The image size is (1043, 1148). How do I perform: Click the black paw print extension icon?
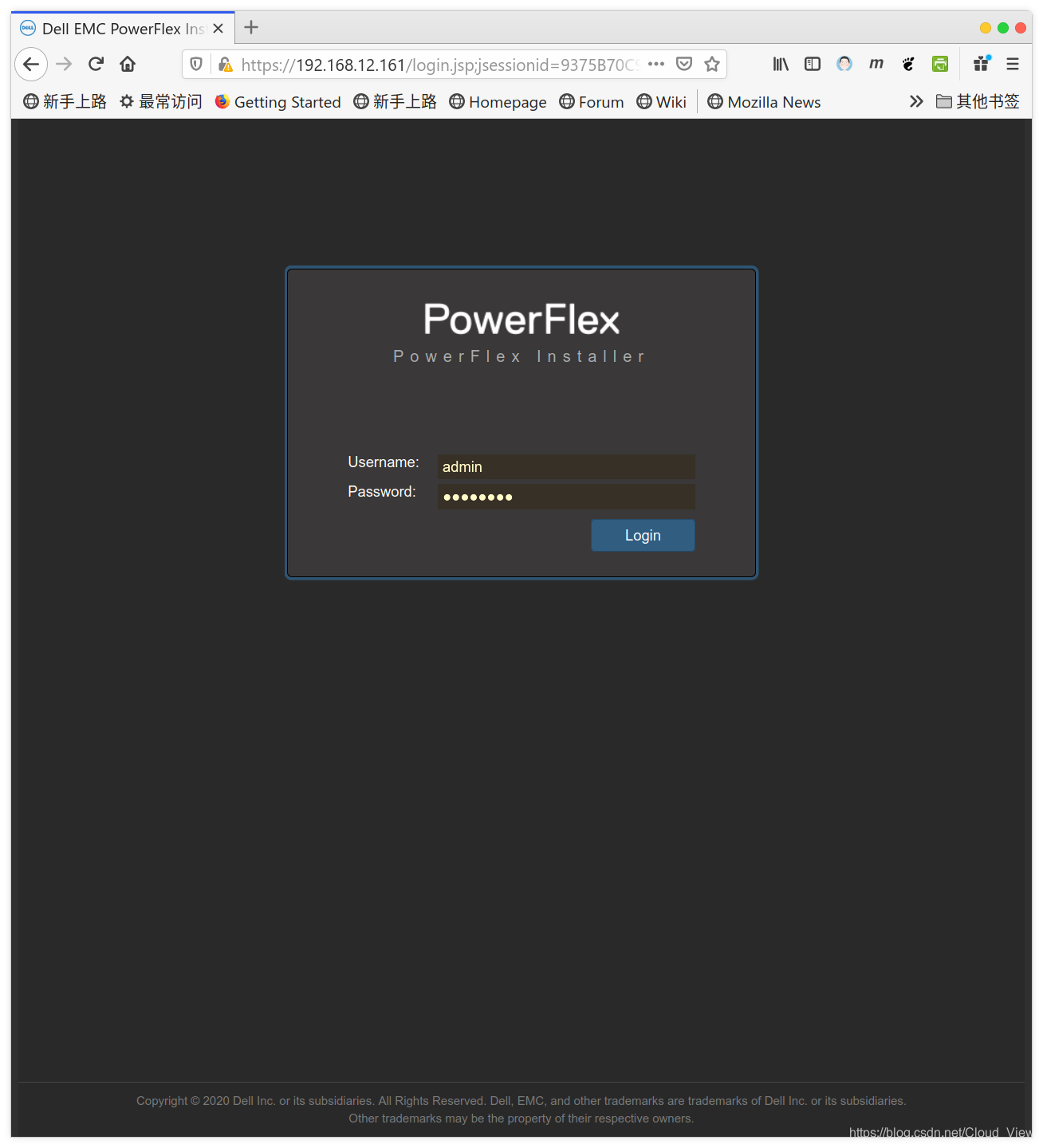click(x=908, y=64)
